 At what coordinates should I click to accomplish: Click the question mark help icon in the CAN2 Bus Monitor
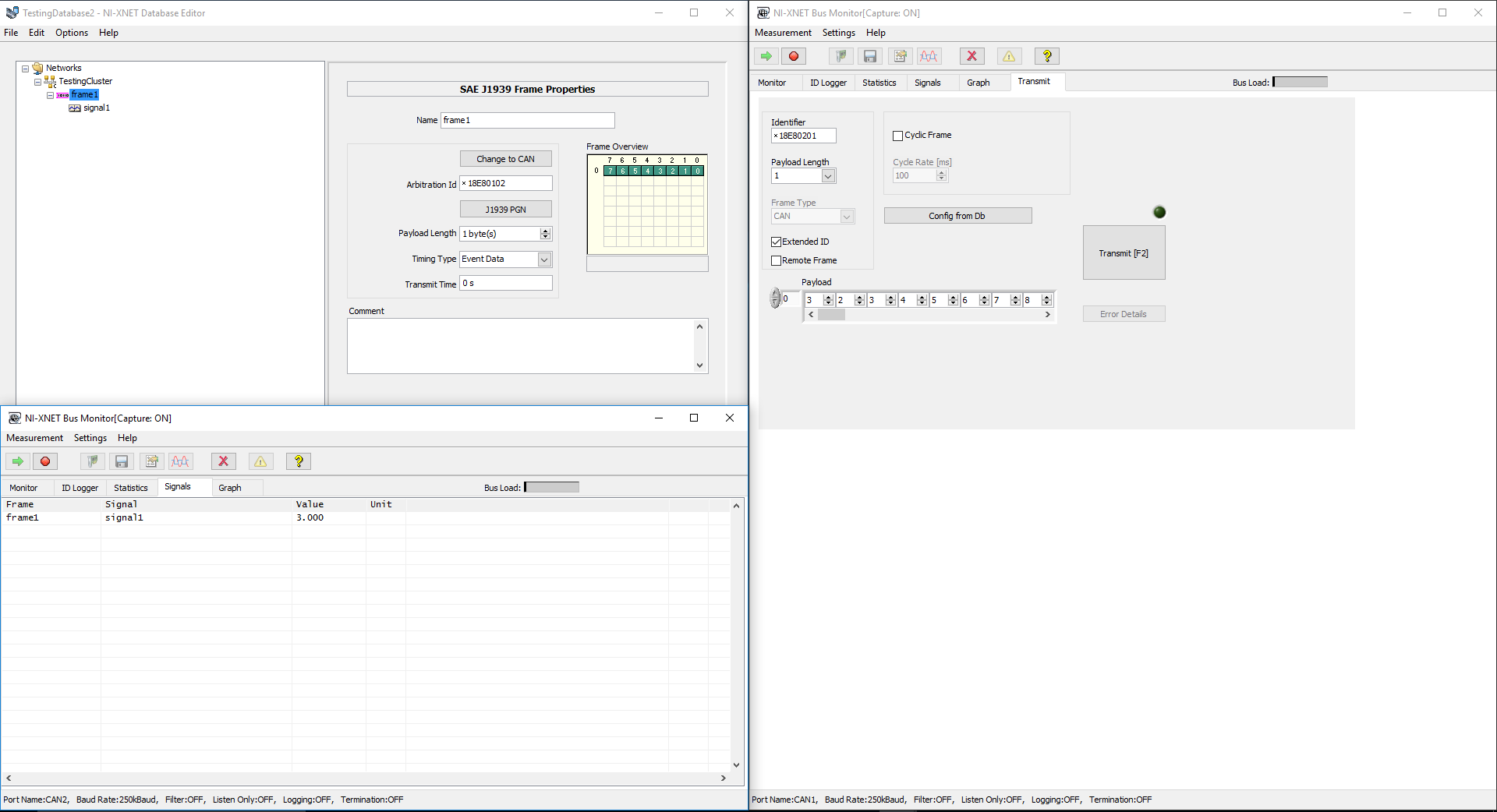pyautogui.click(x=299, y=461)
